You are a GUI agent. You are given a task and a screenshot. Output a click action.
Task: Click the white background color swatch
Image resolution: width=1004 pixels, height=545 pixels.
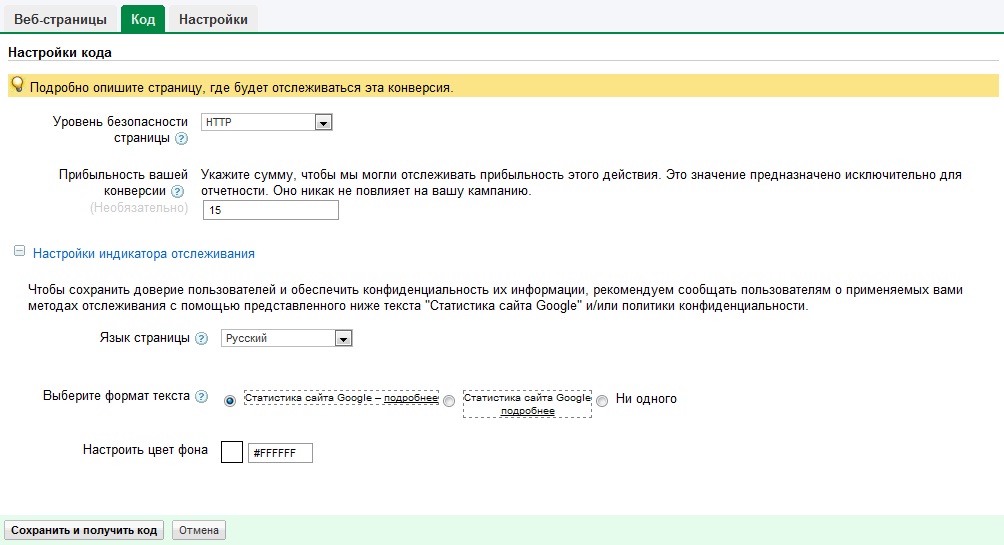point(231,453)
